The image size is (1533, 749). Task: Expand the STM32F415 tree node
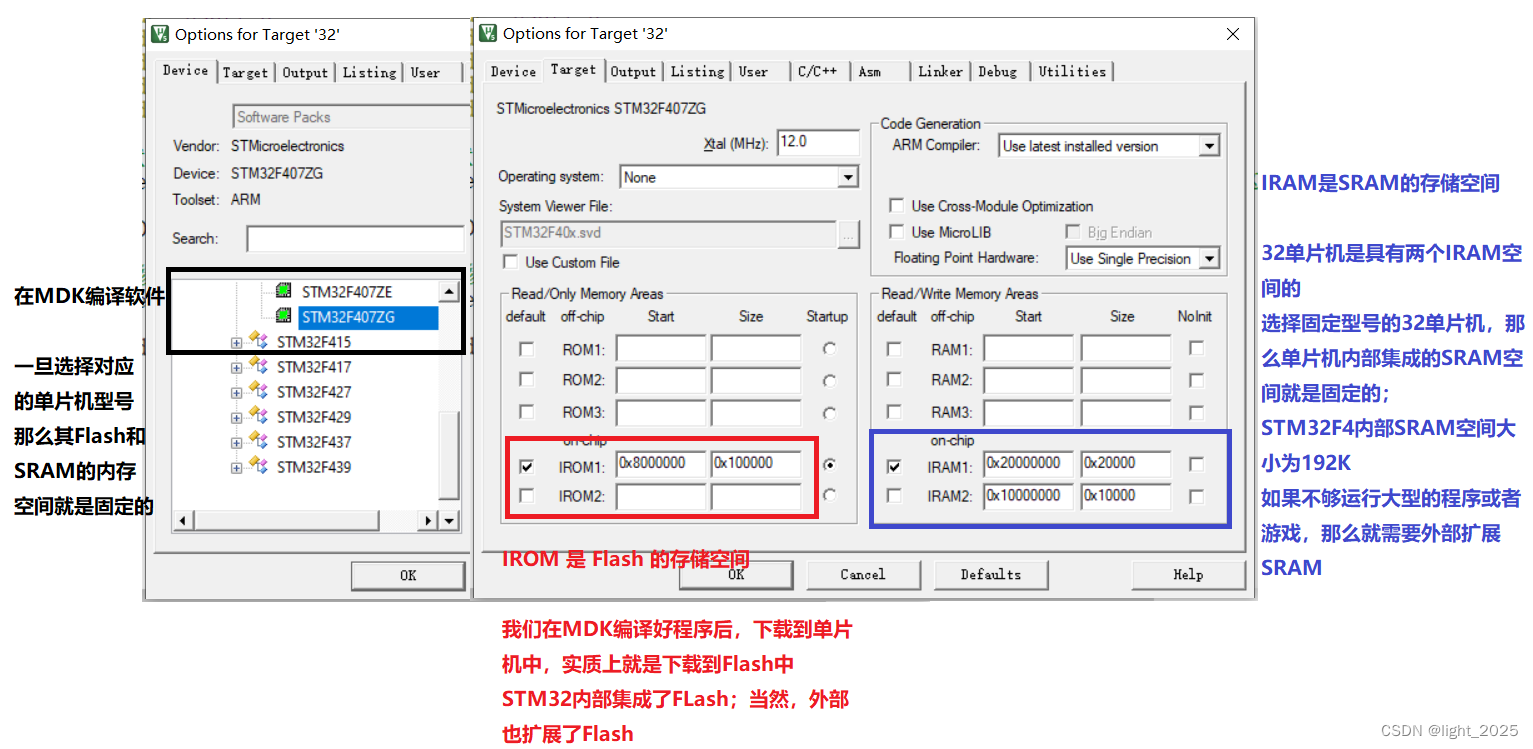pyautogui.click(x=236, y=342)
